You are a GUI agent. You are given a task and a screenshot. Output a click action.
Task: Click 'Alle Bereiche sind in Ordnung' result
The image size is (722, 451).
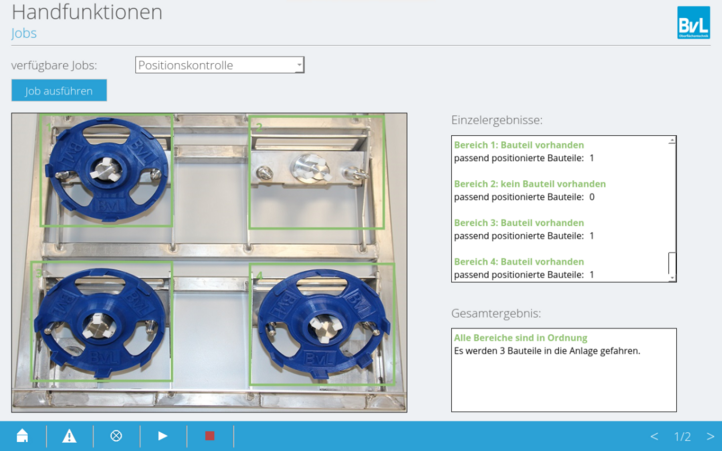pyautogui.click(x=520, y=338)
